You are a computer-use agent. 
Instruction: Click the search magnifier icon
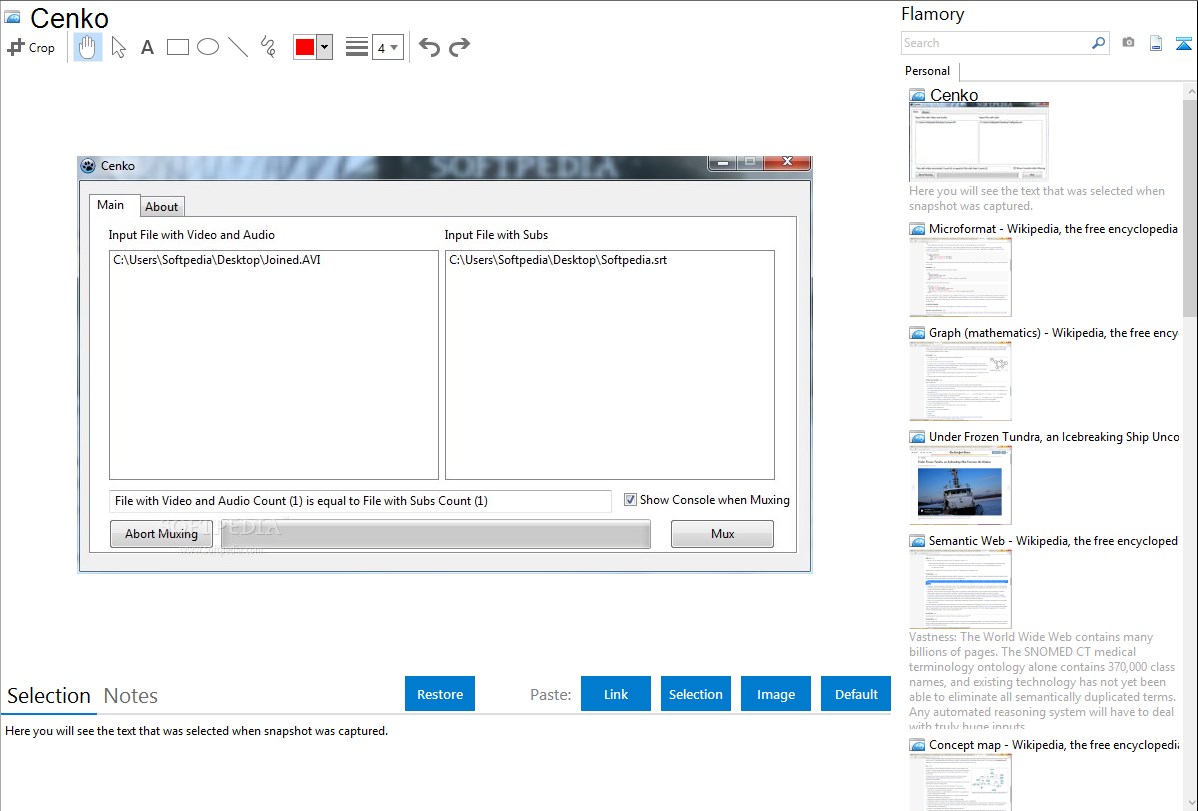pos(1099,43)
